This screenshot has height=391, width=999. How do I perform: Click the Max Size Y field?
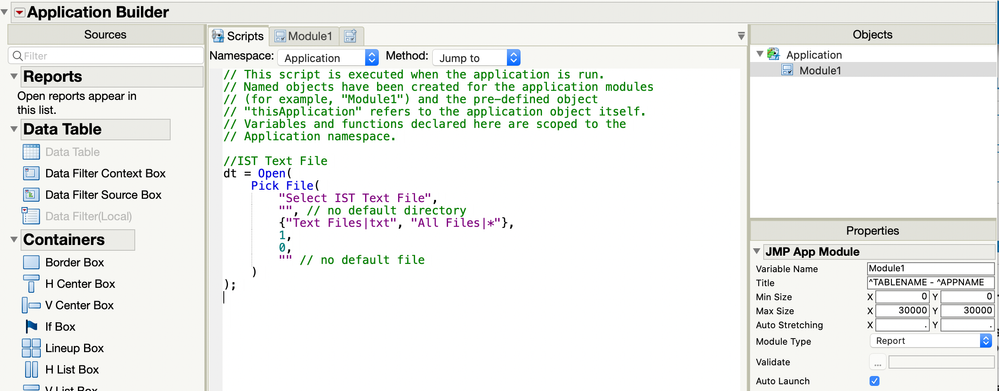967,311
